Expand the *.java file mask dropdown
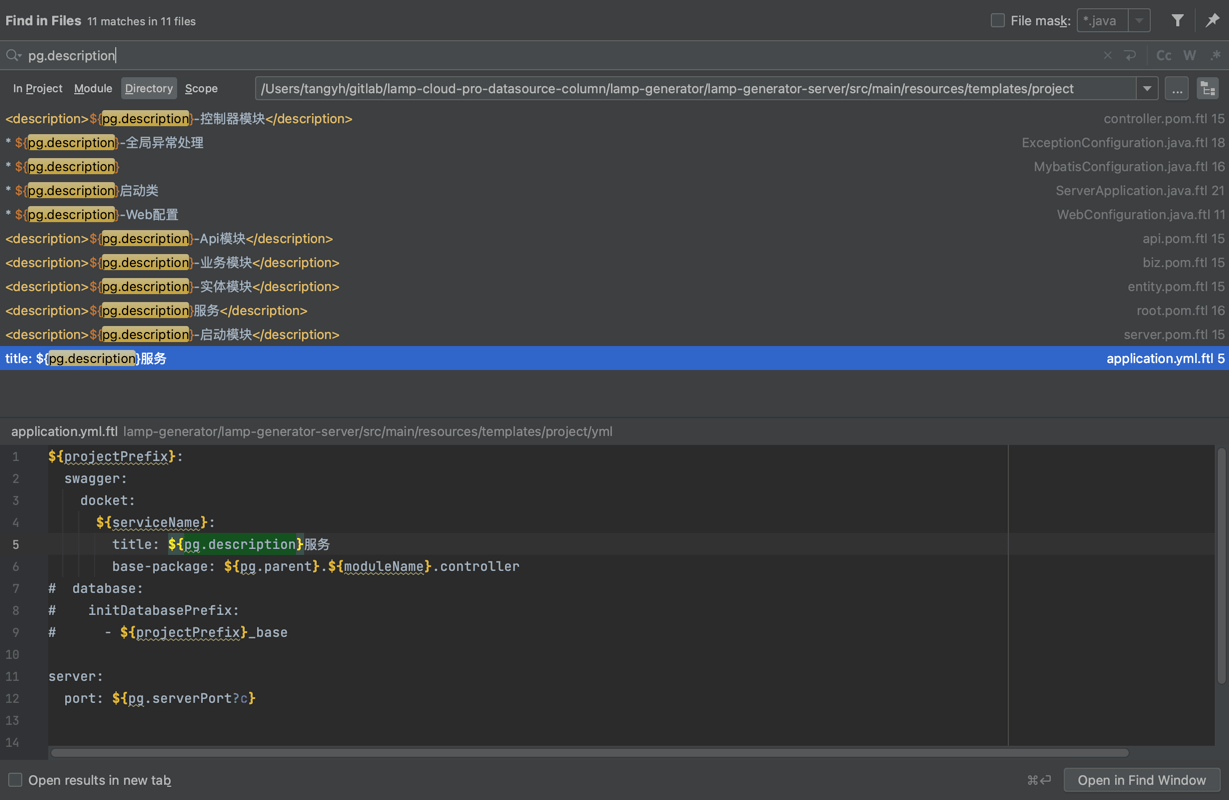1229x800 pixels. [1139, 21]
